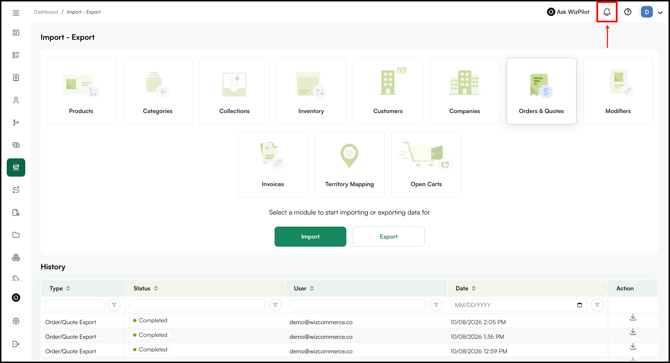
Task: Click the Export button
Action: coord(388,237)
